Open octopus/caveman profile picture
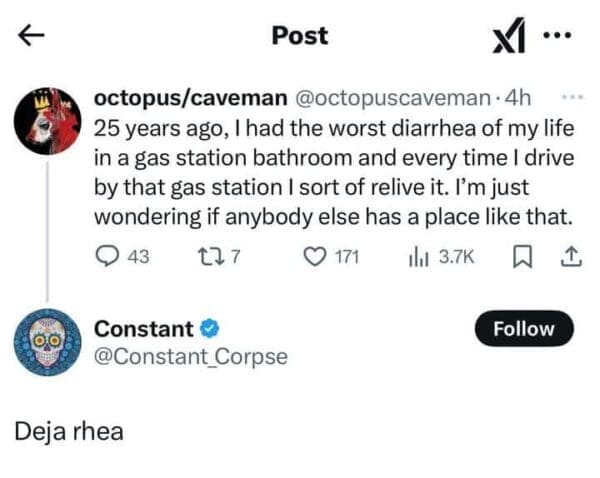The width and height of the screenshot is (600, 478). [48, 121]
